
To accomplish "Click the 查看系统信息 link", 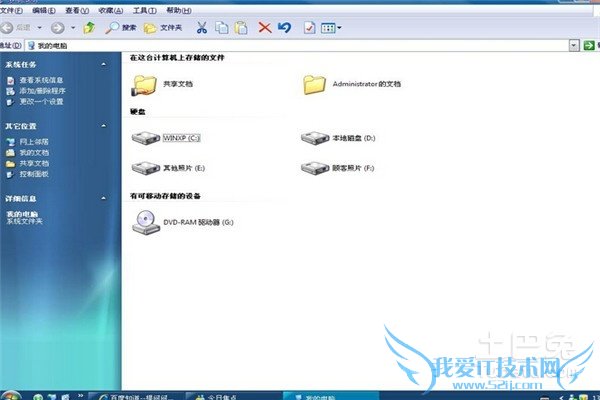I will click(x=41, y=80).
